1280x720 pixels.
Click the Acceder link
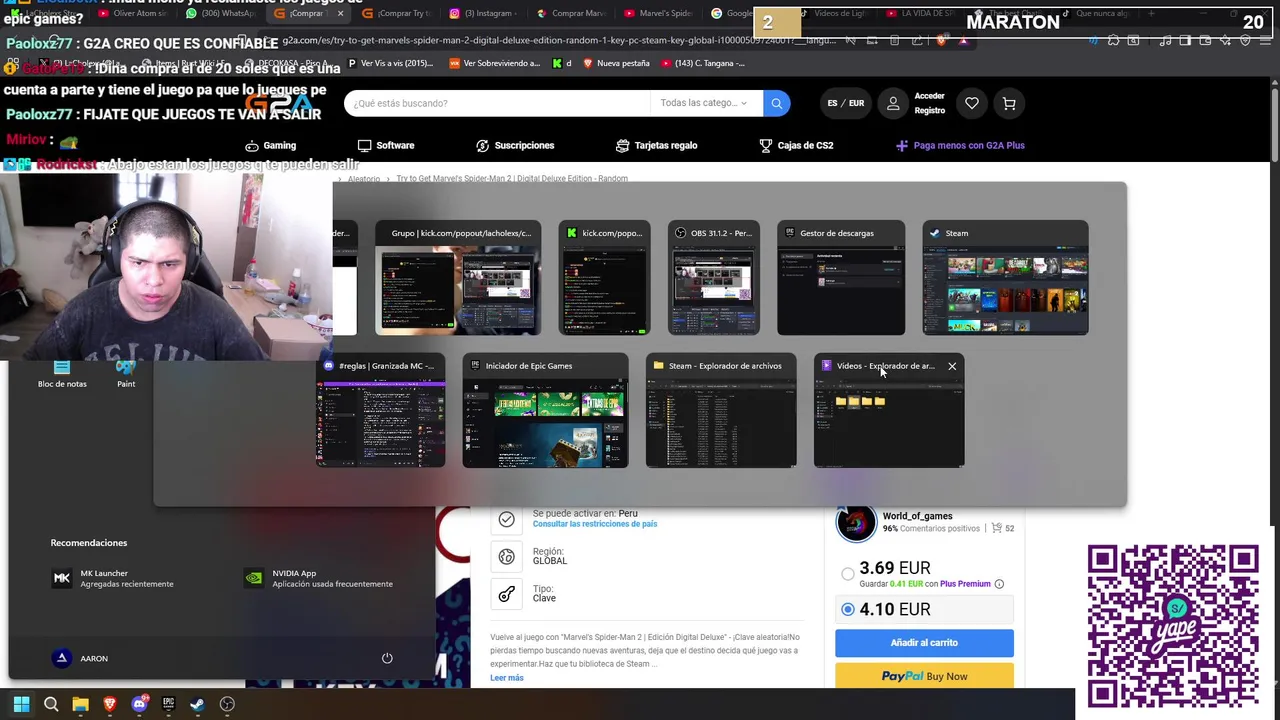click(929, 96)
